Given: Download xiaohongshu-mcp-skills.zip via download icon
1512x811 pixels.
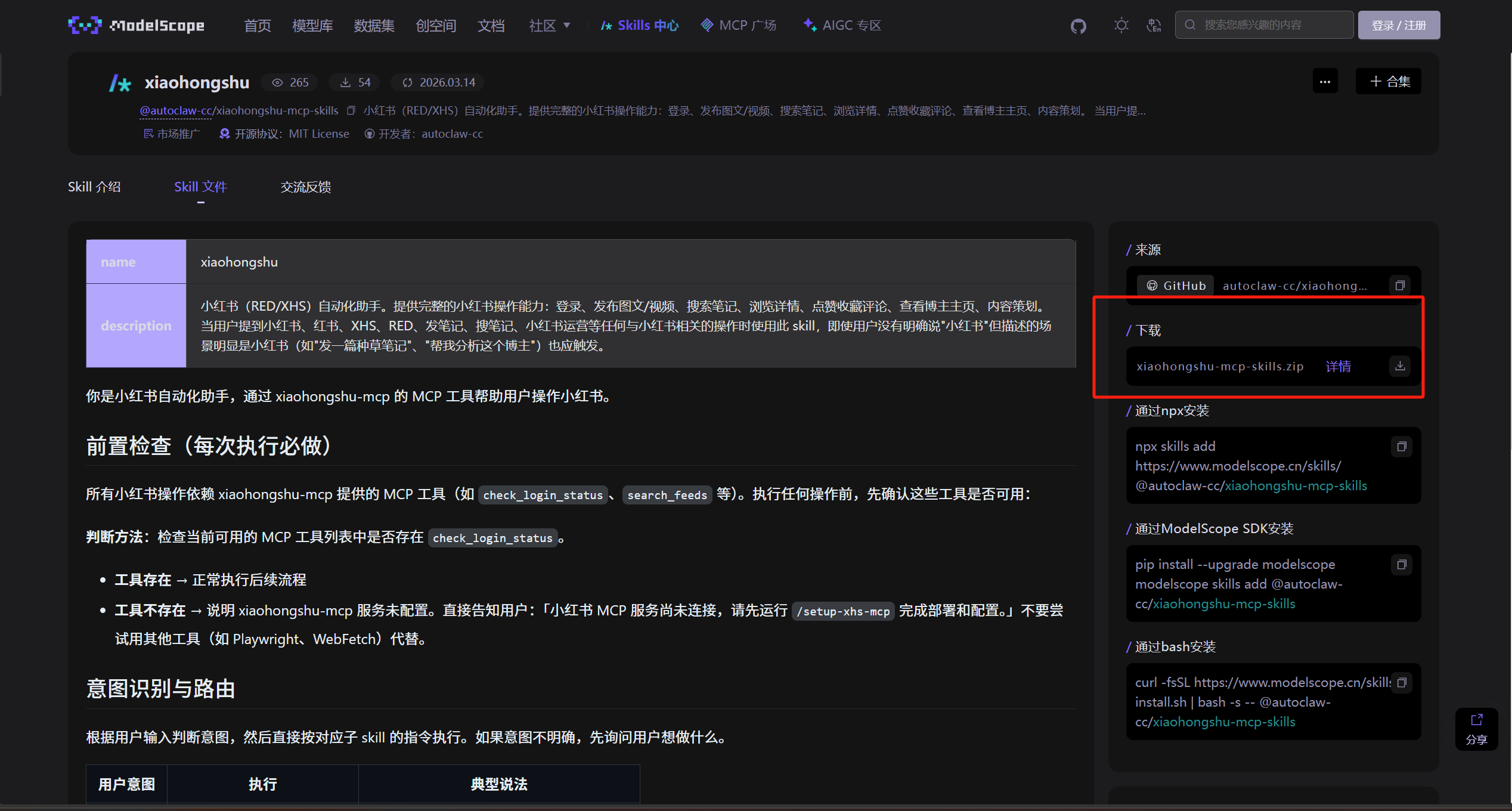Looking at the screenshot, I should 1400,366.
